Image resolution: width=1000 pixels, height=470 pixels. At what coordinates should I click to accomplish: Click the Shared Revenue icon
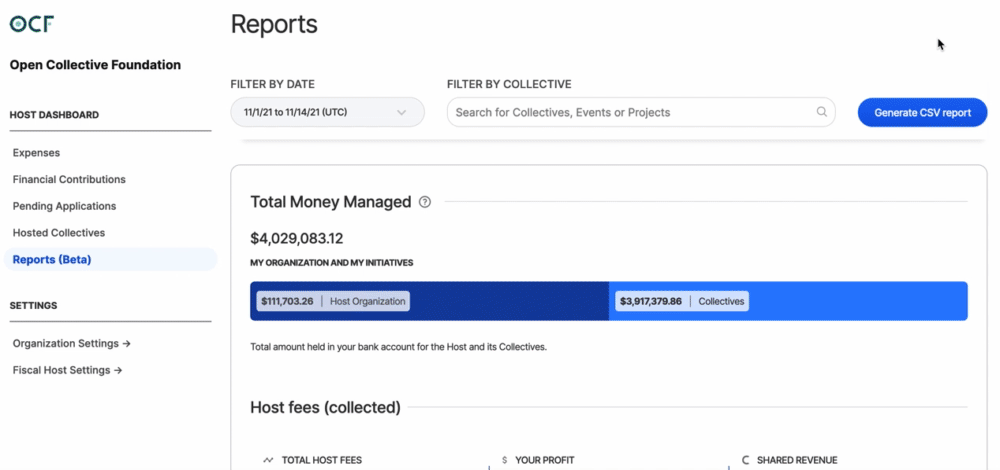[x=746, y=460]
